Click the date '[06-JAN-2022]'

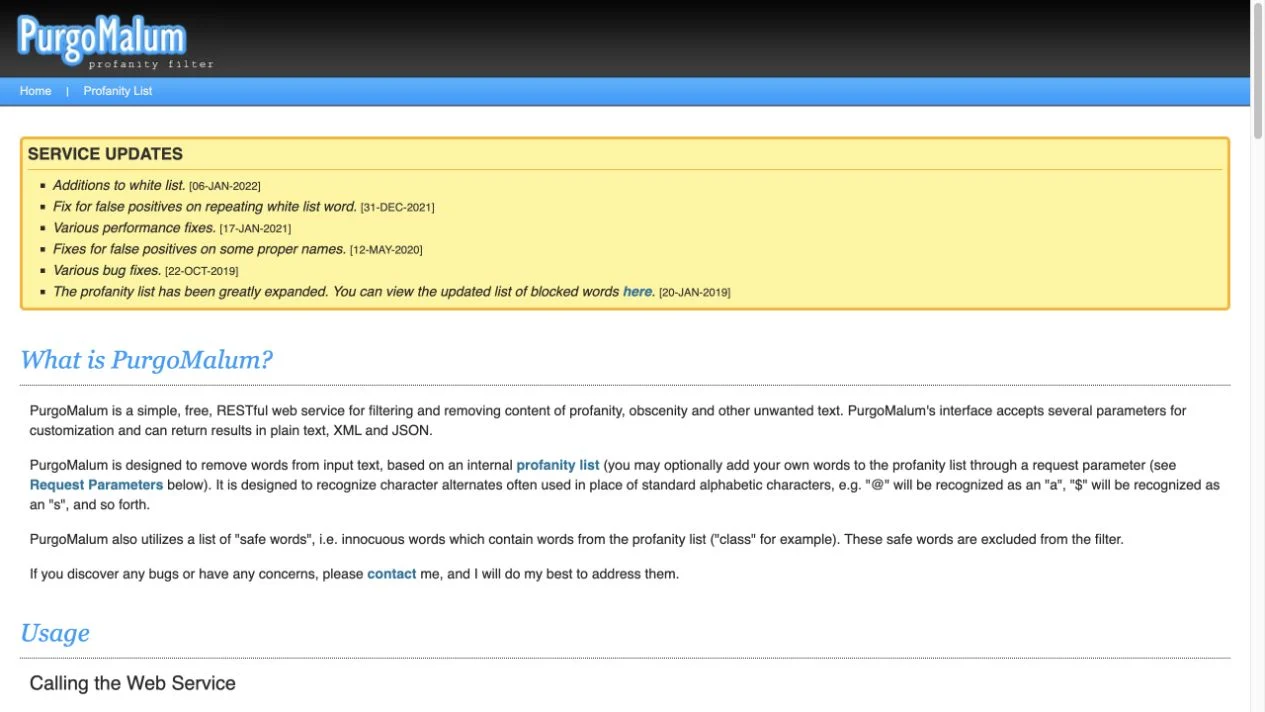click(x=225, y=186)
